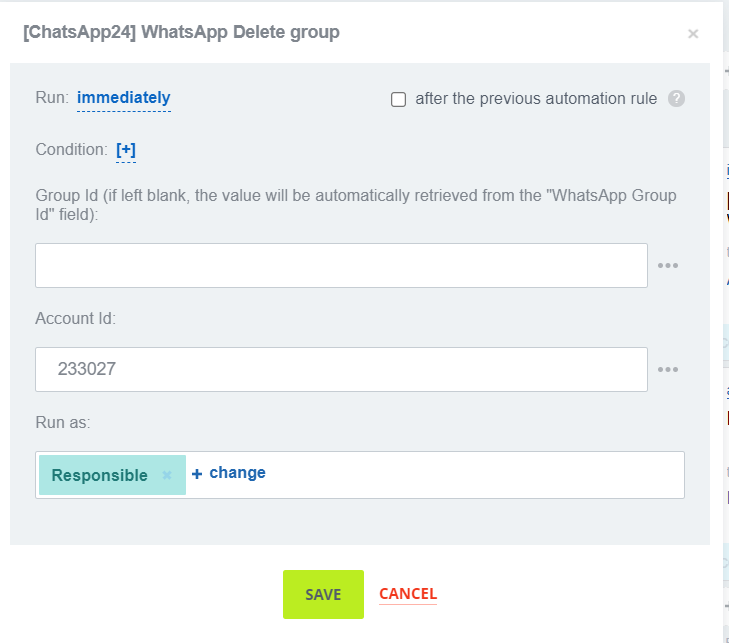
Task: Open the help question mark icon
Action: coord(676,99)
